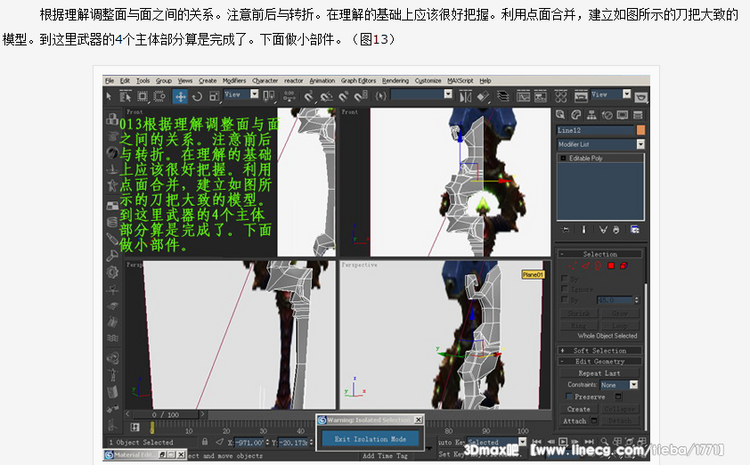The height and width of the screenshot is (465, 750).
Task: Click the Pin Stack icon
Action: (x=565, y=230)
